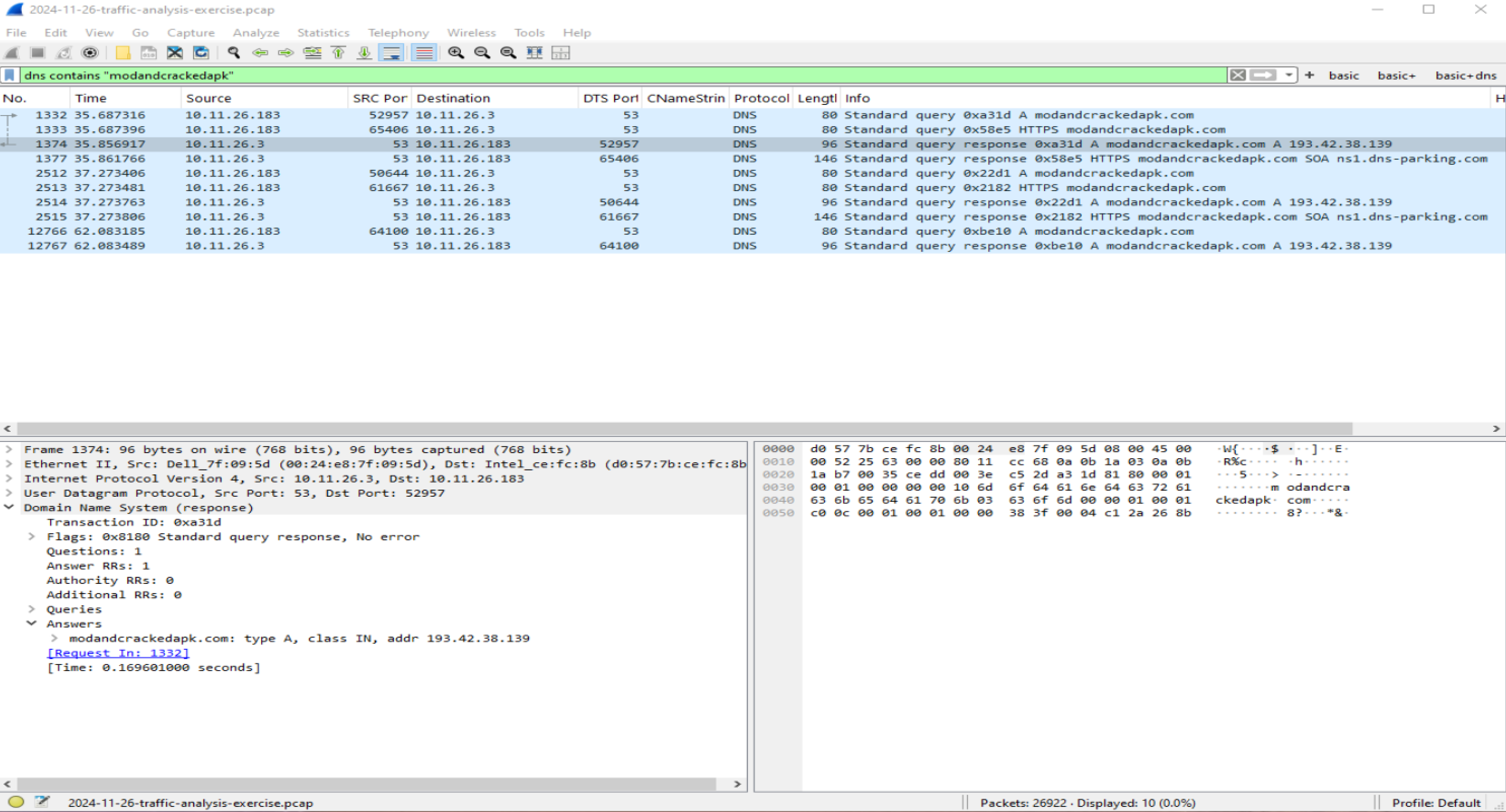Screen dimensions: 1506x812
Task: Open the filter history dropdown arrow
Action: coord(1289,75)
